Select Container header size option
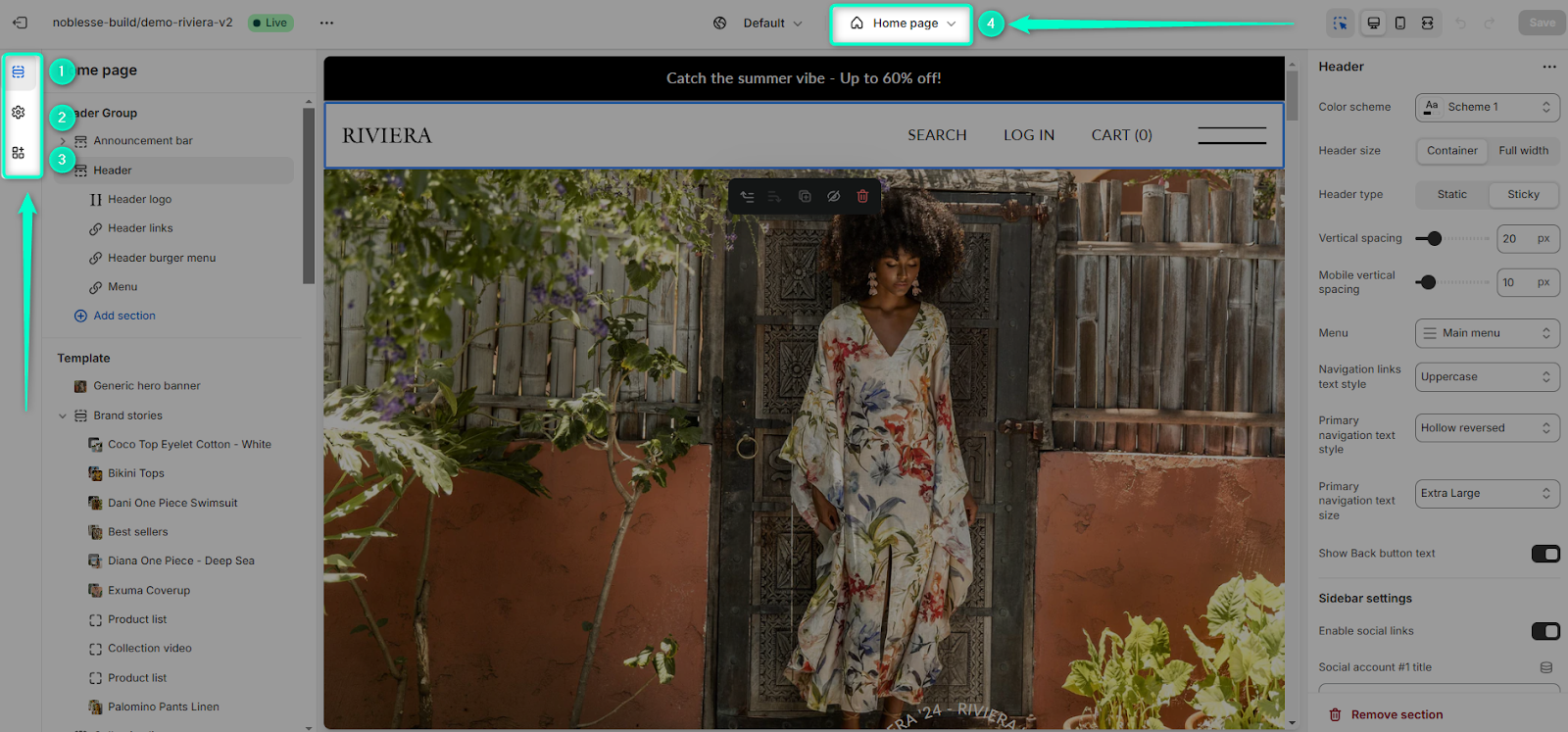The image size is (1568, 732). (1451, 151)
